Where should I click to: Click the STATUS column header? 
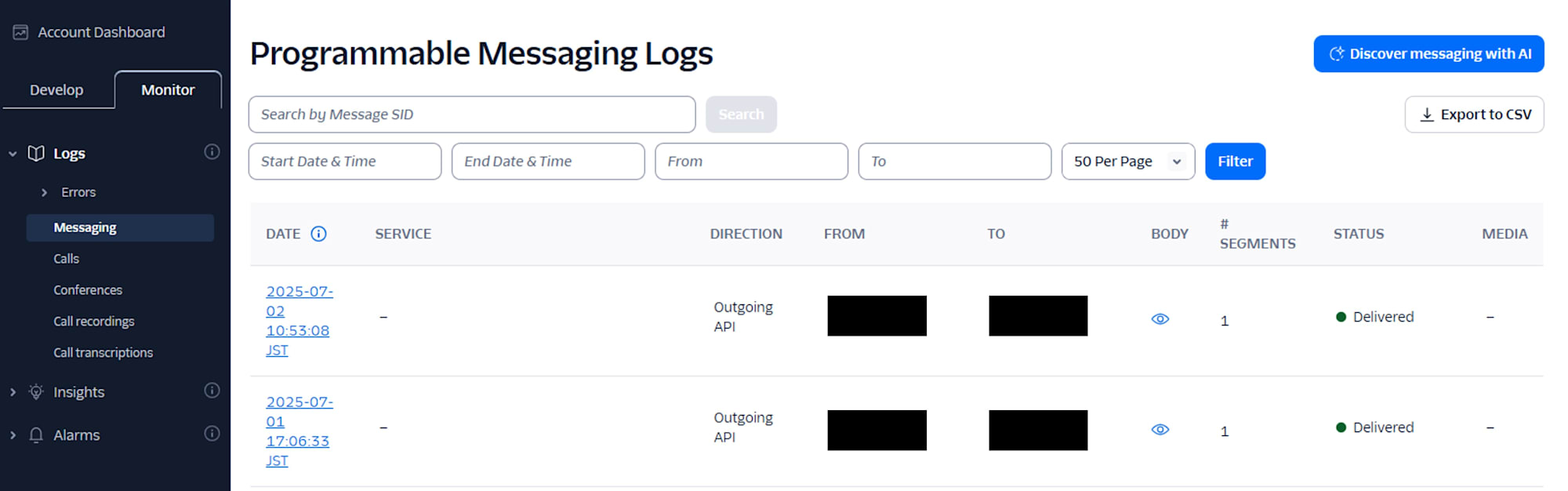[1359, 234]
